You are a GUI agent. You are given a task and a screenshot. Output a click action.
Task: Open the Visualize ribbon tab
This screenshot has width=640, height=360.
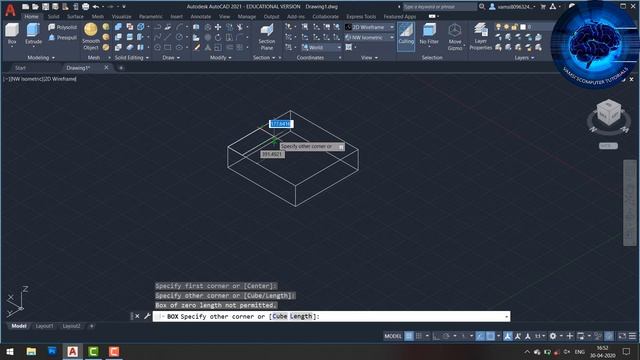[x=122, y=17]
